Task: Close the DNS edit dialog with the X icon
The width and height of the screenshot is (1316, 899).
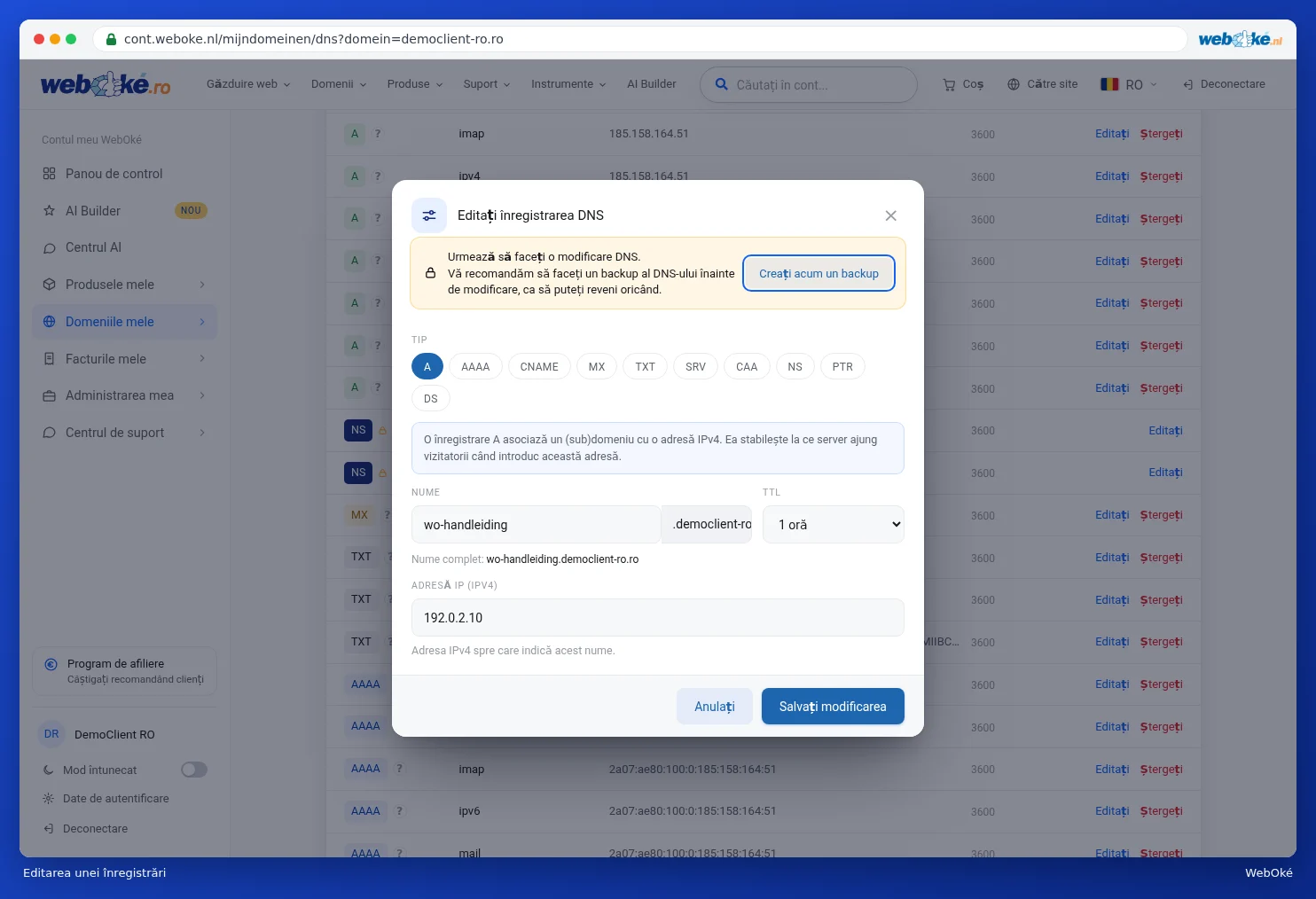Action: click(x=890, y=215)
